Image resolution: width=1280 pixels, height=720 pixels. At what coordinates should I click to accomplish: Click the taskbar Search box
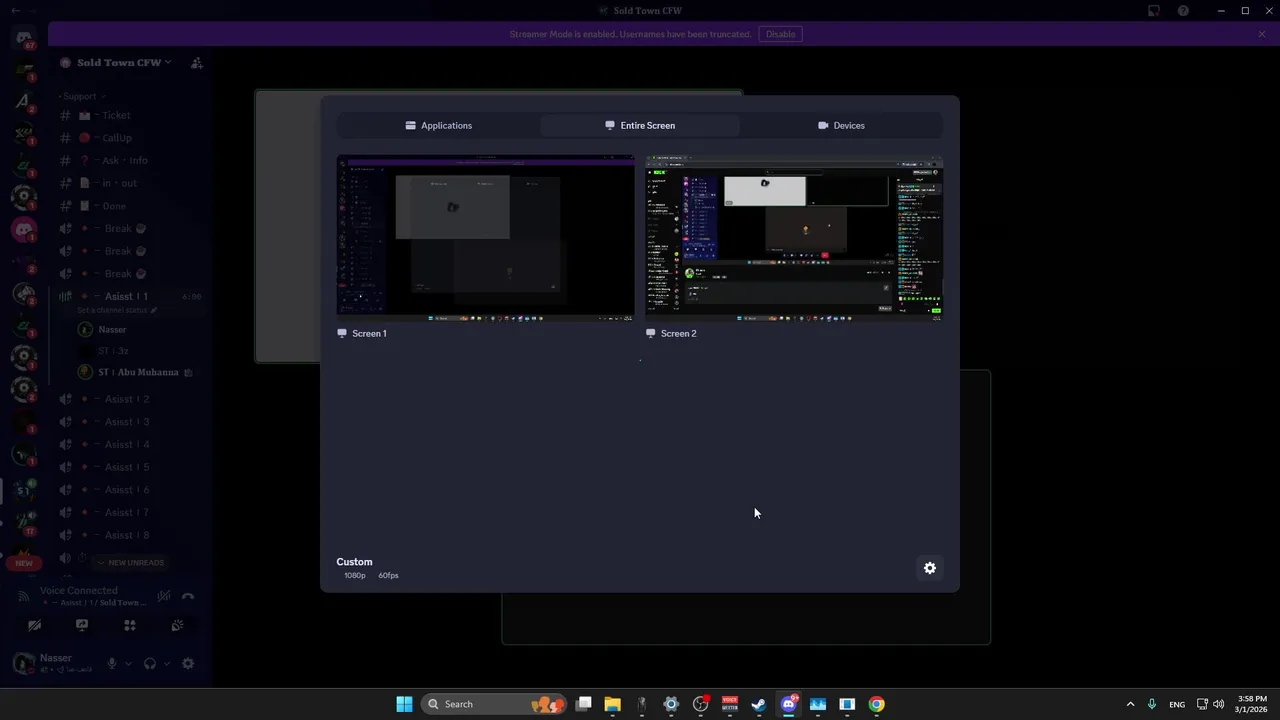[x=494, y=704]
